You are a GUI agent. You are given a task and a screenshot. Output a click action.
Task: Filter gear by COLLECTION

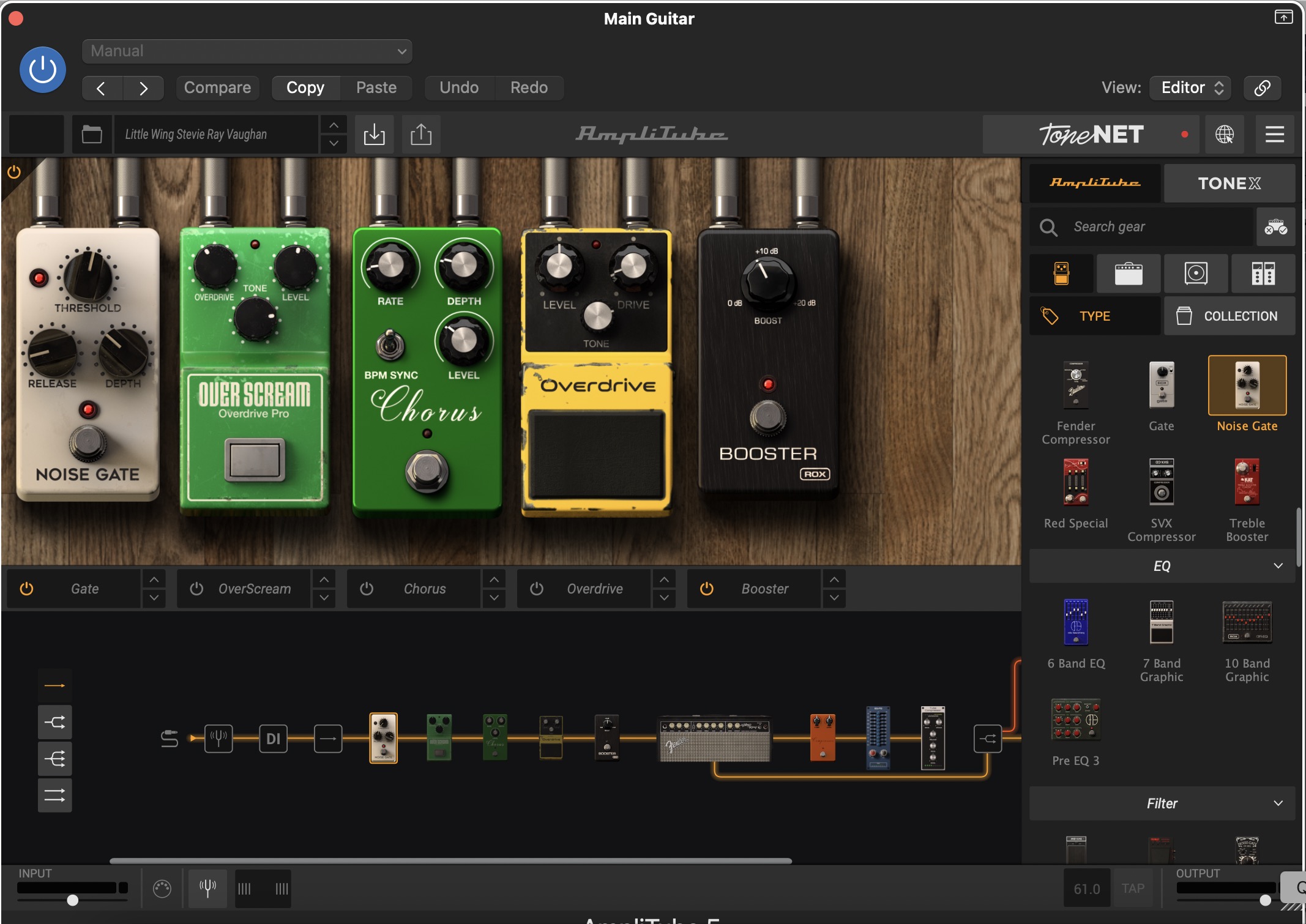tap(1230, 316)
